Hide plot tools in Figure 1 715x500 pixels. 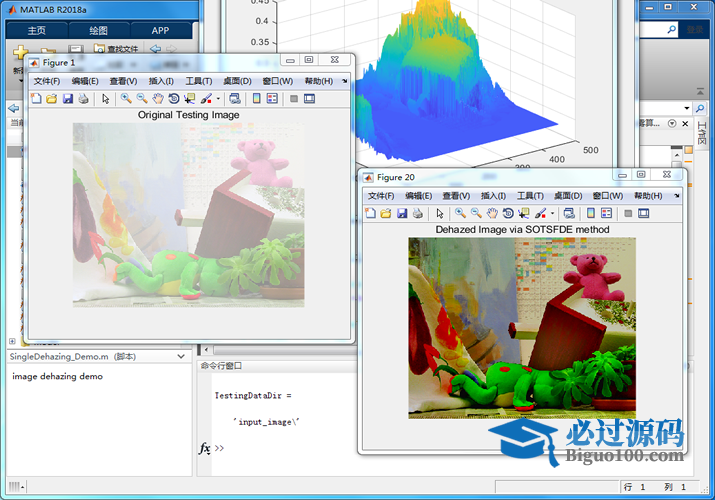coord(294,98)
